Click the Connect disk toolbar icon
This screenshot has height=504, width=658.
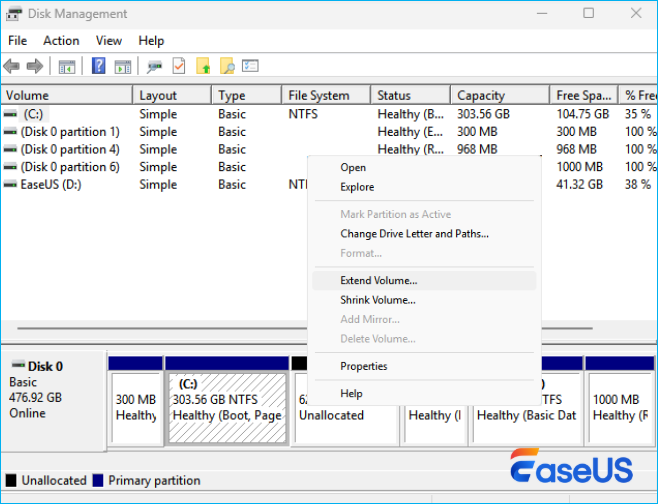click(154, 67)
